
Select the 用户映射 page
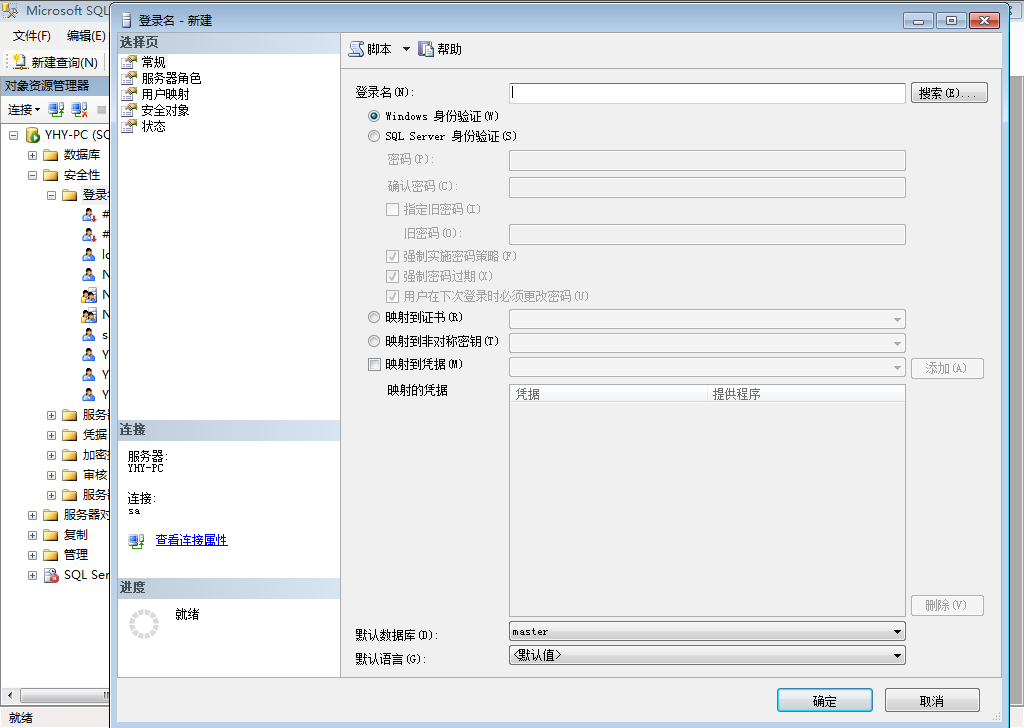pyautogui.click(x=165, y=94)
